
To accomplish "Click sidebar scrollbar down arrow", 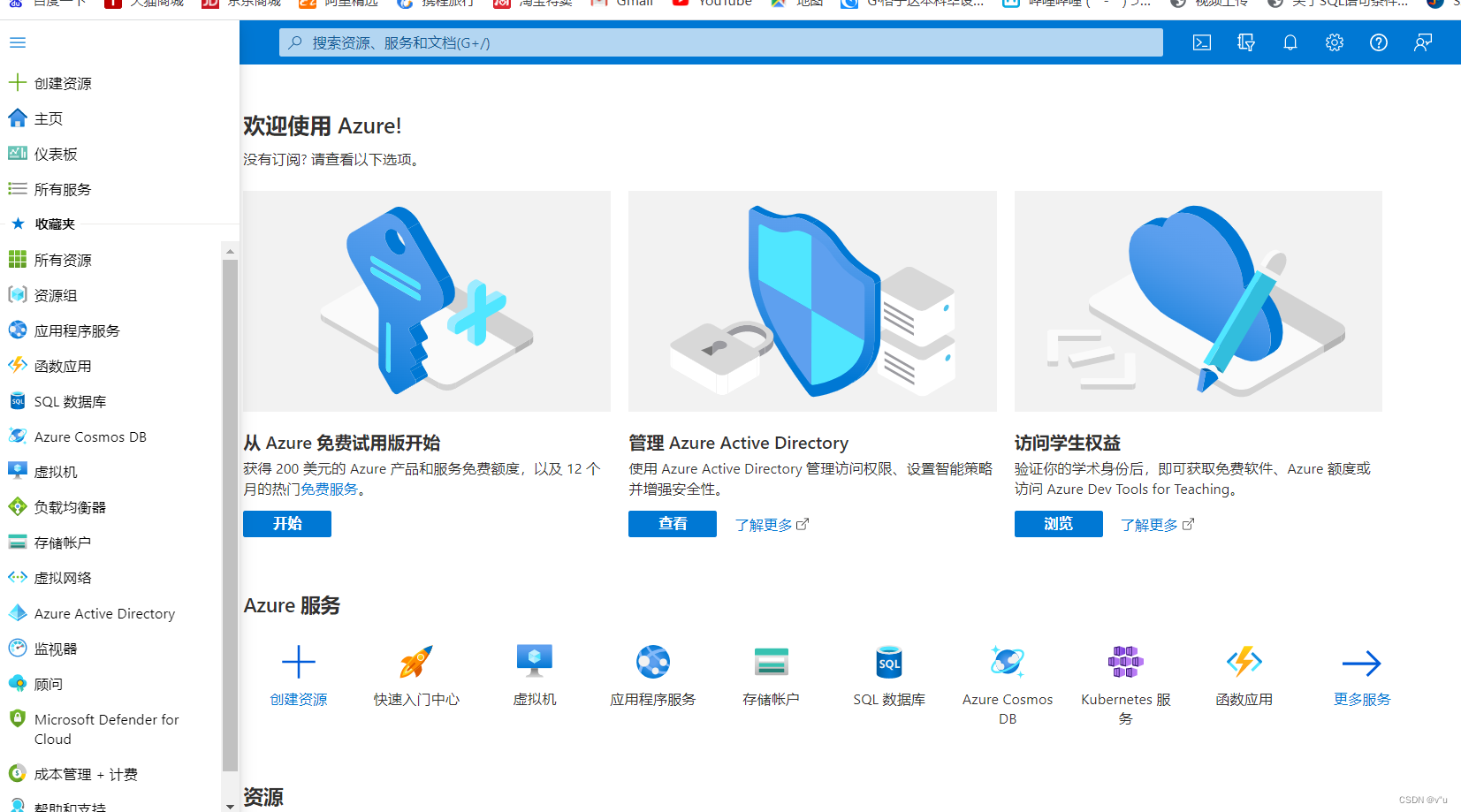I will click(230, 805).
